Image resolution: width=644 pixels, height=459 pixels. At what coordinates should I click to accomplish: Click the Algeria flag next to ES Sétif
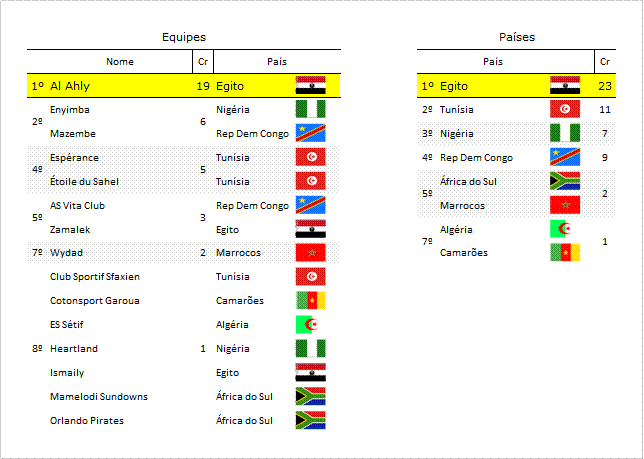[x=307, y=324]
